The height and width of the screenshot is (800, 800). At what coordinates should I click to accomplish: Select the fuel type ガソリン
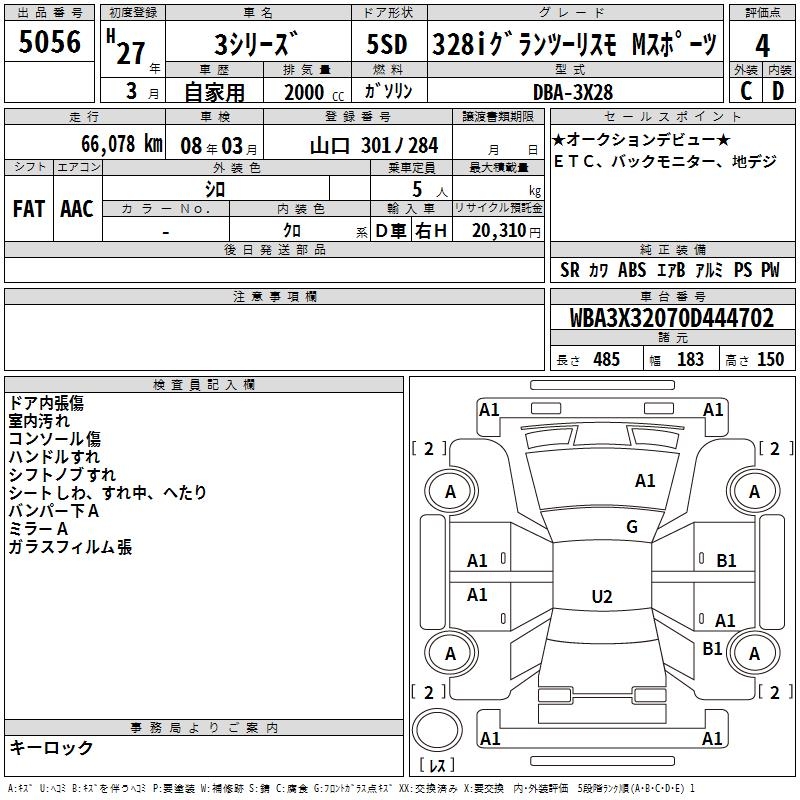388,91
